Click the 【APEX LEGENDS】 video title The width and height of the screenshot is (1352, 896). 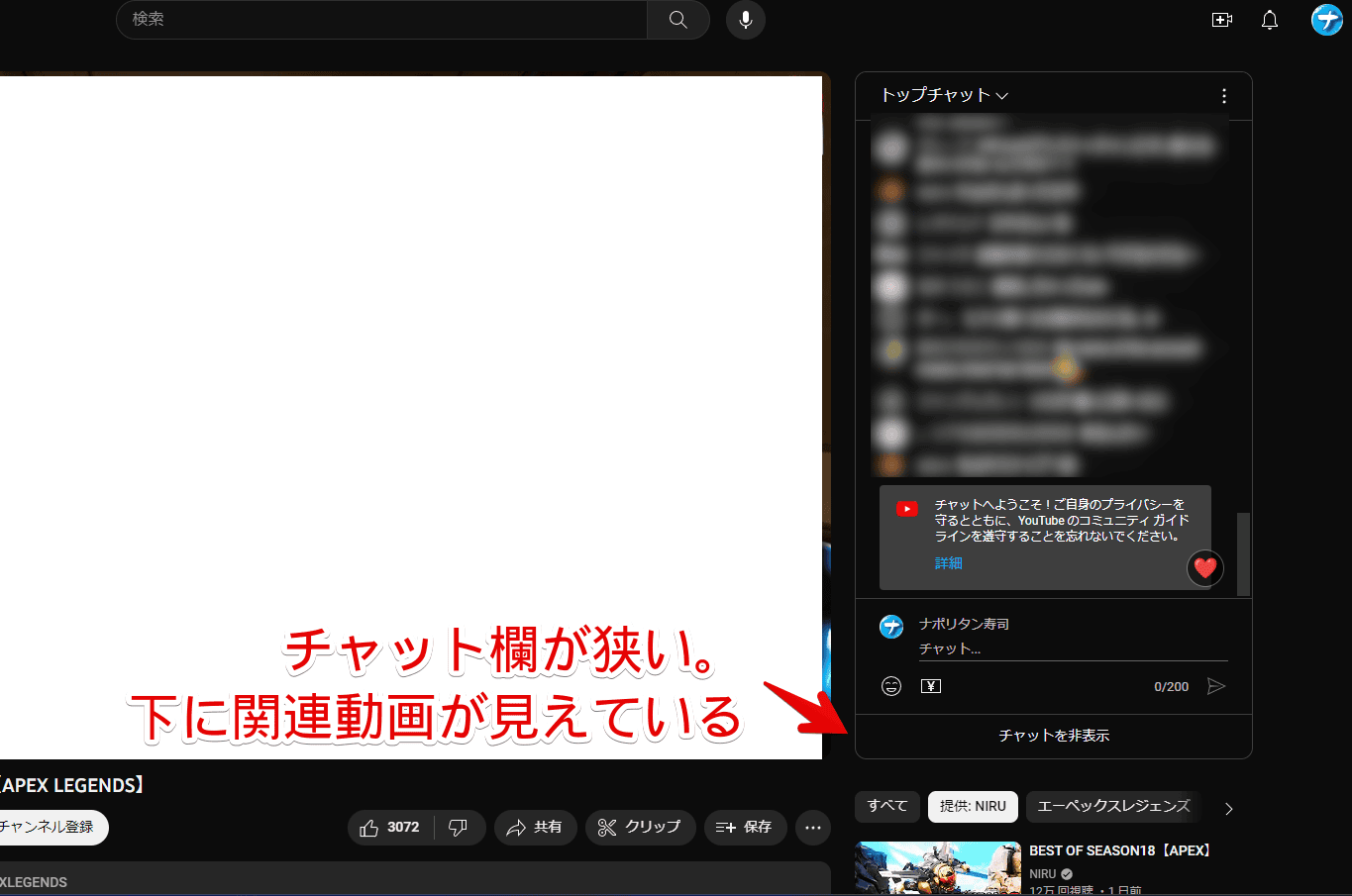(72, 785)
